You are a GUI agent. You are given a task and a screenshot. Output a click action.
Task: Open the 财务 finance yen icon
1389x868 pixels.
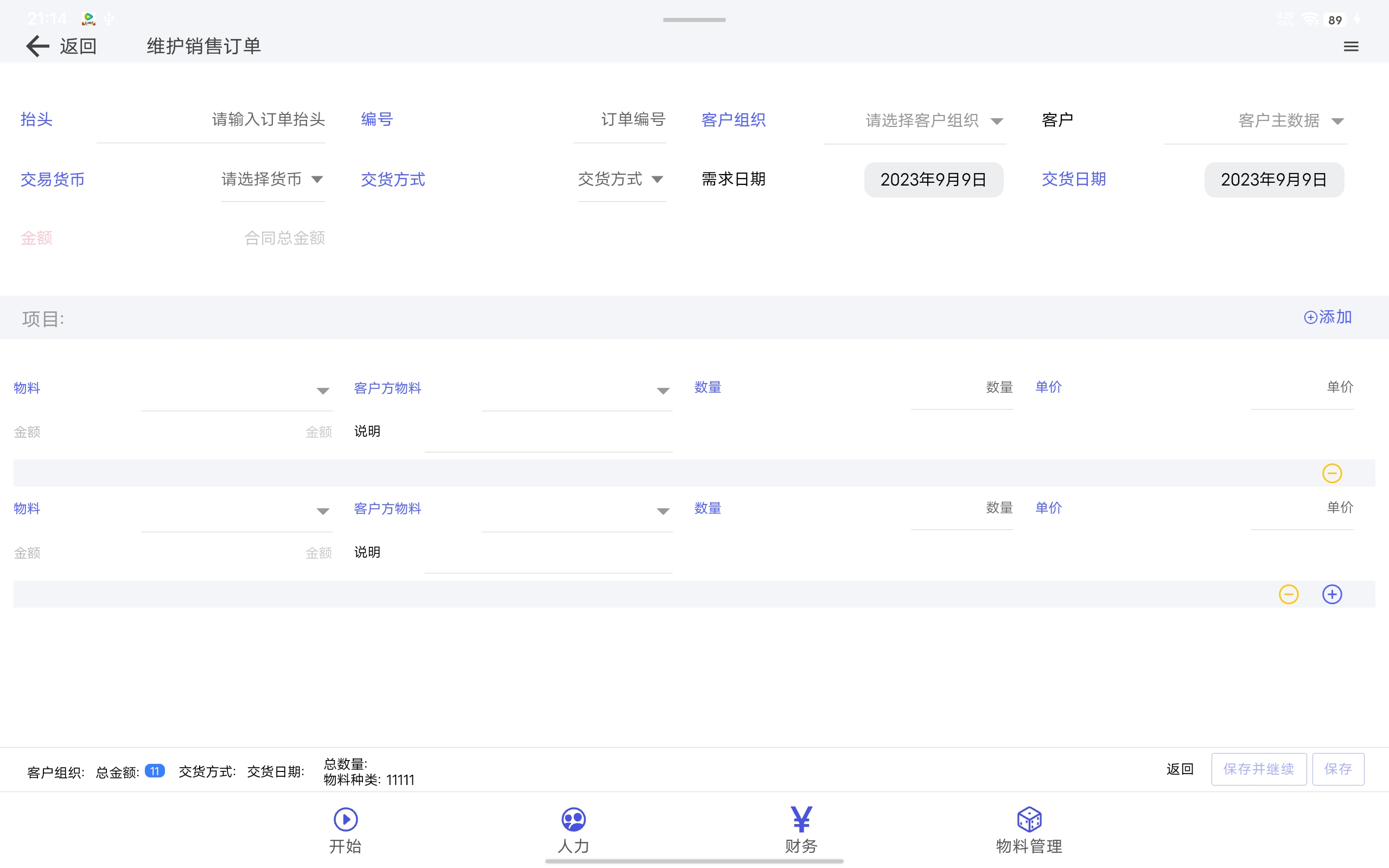[801, 820]
